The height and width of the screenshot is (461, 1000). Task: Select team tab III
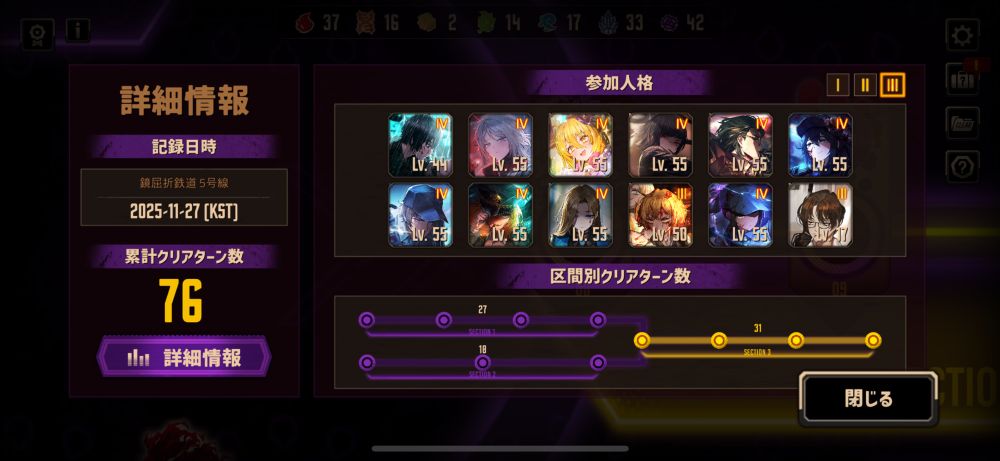892,85
